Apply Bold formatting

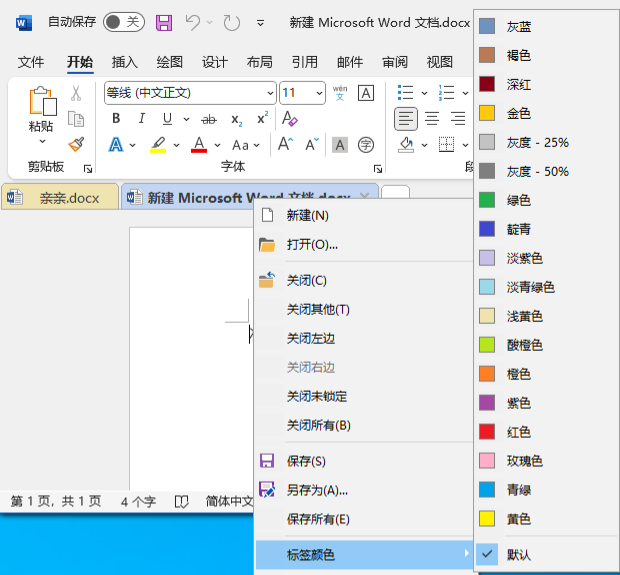click(x=116, y=118)
